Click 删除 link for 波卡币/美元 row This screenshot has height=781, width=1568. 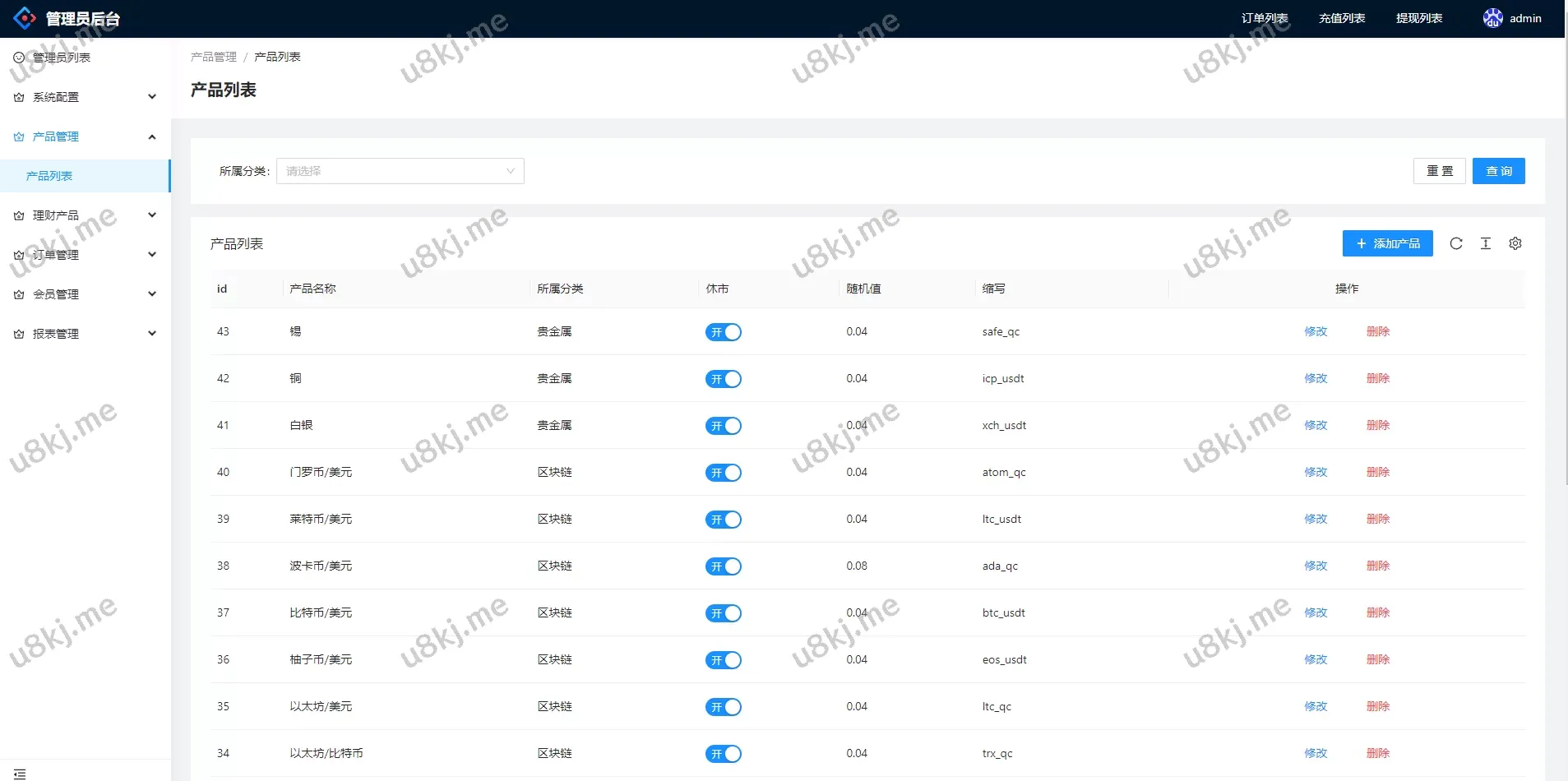(1377, 566)
